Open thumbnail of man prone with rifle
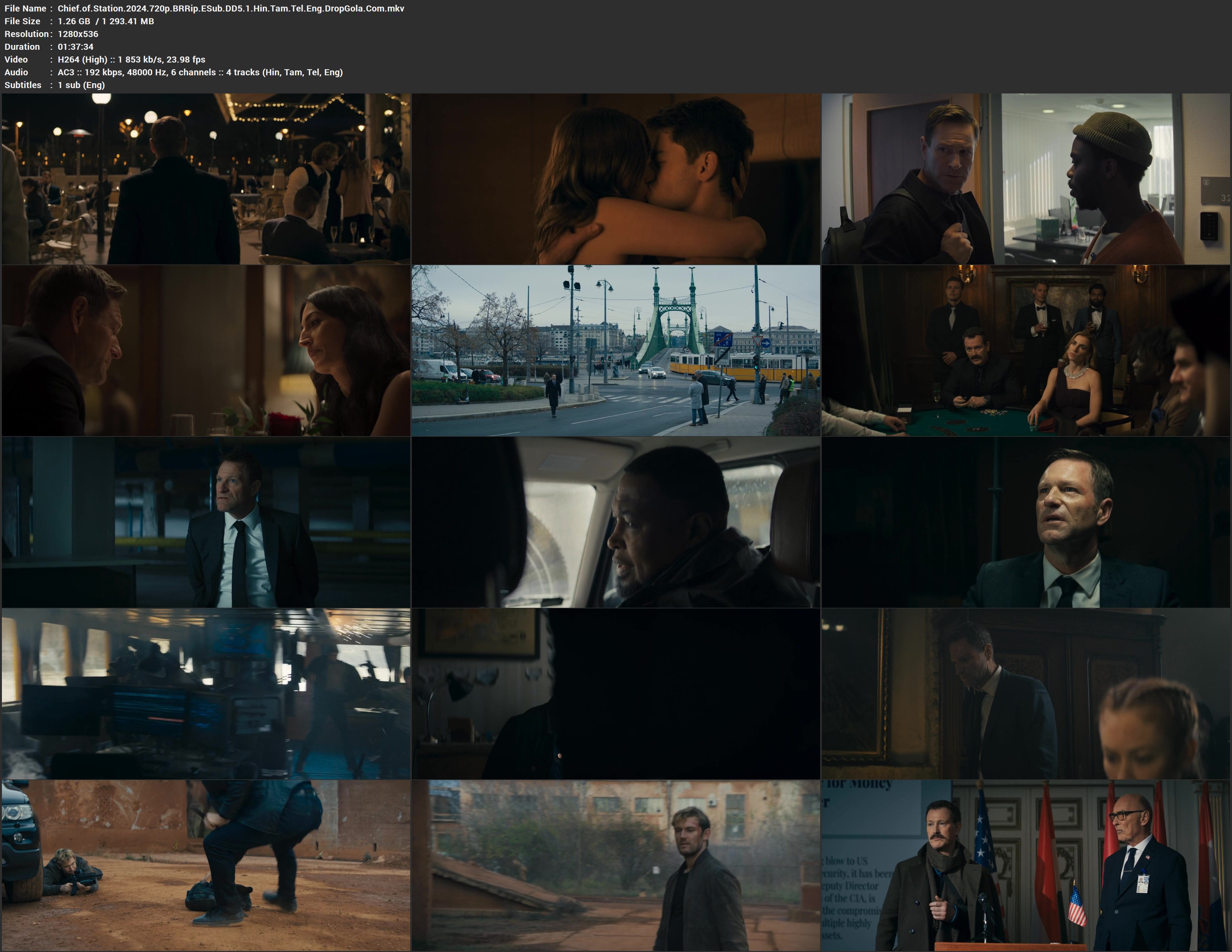Screen dimensions: 1232x952 [206, 866]
